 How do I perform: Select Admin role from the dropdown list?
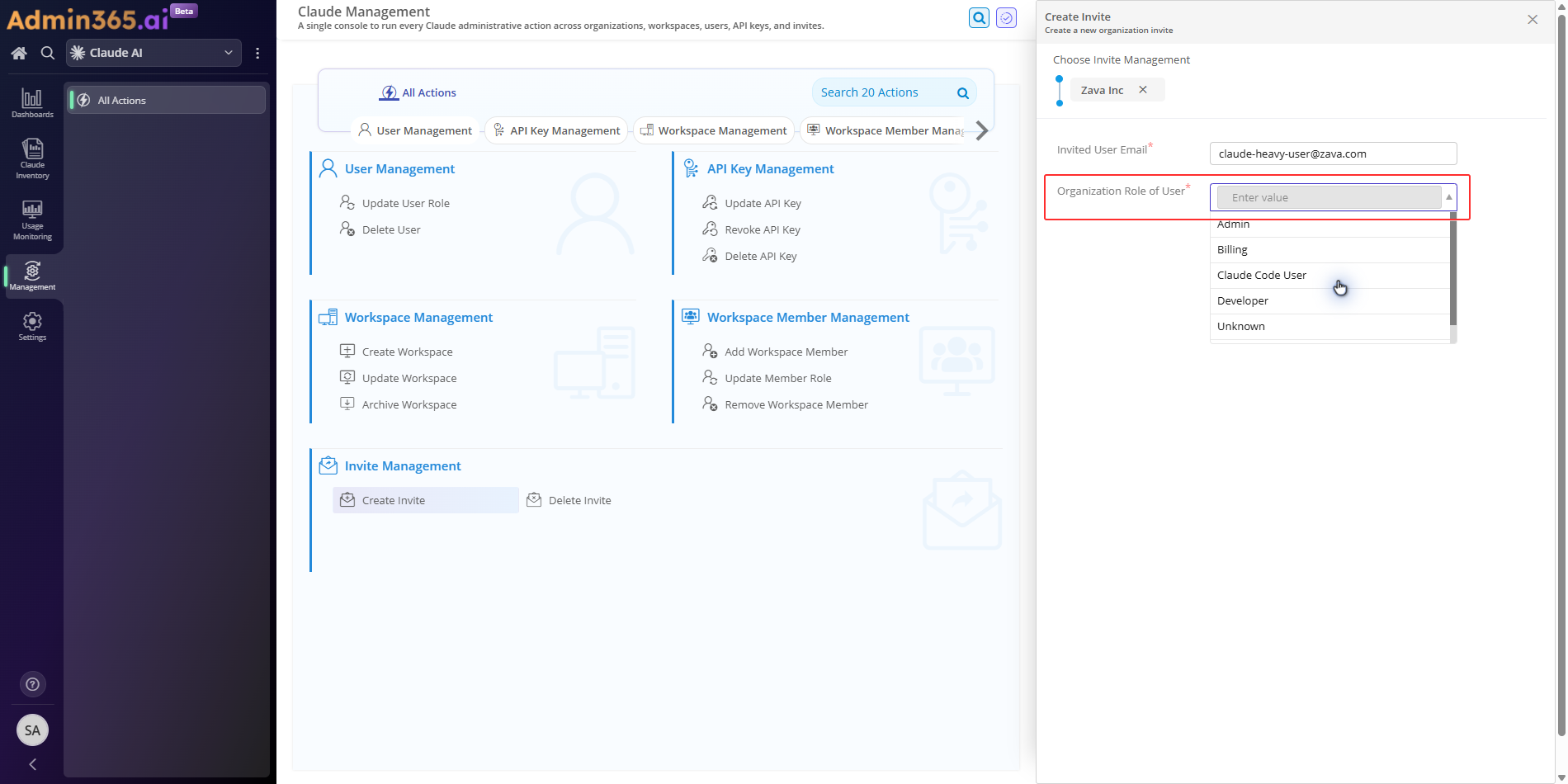tap(1329, 224)
